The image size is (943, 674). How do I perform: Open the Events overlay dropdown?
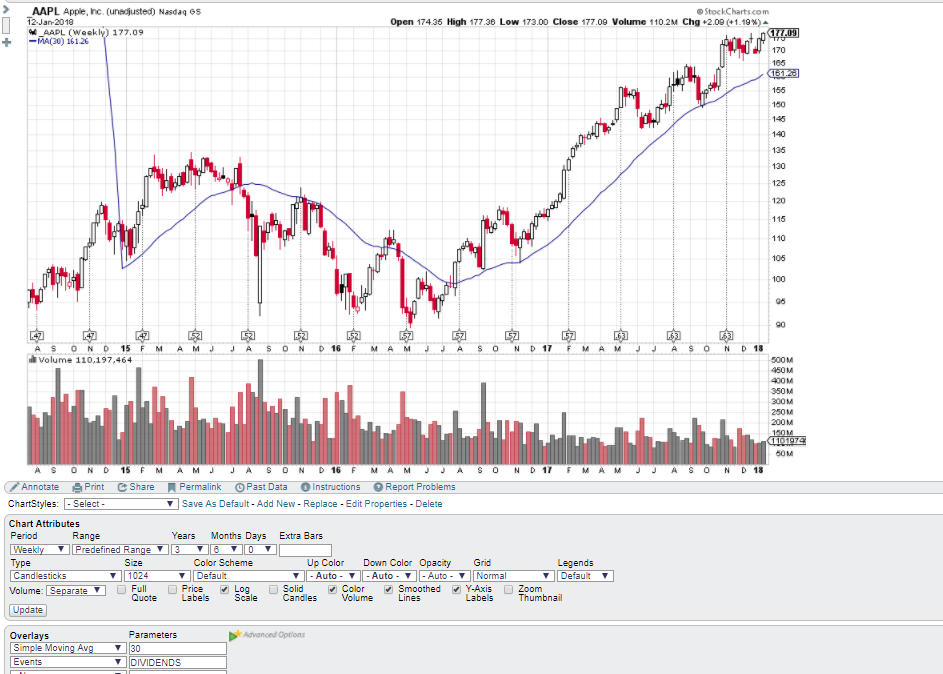68,662
